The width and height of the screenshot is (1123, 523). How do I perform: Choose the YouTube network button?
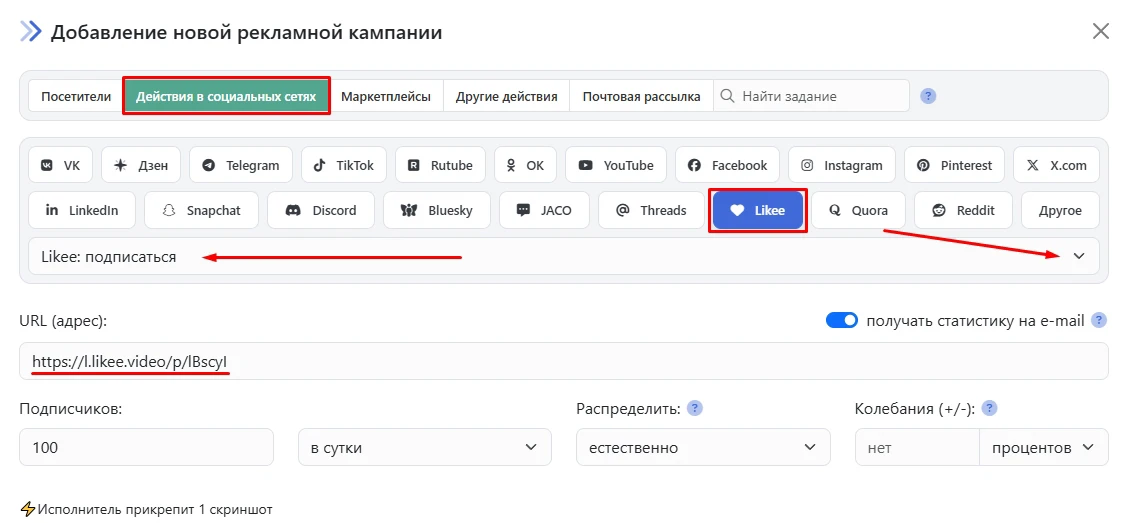click(616, 165)
